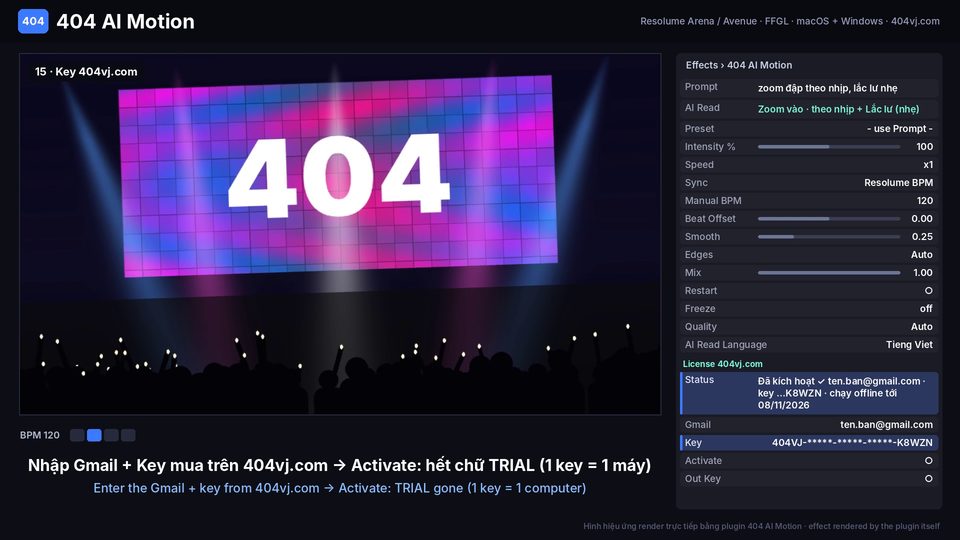
Task: Click the Beat Offset value 0.00
Action: (922, 219)
